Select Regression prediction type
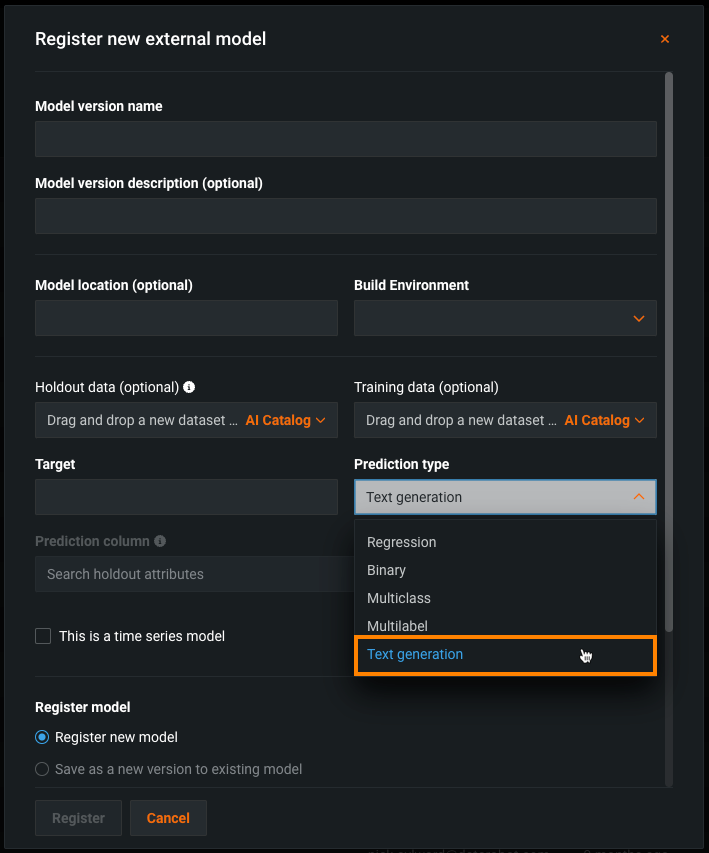Screen dimensions: 709x853 pyautogui.click(x=402, y=542)
